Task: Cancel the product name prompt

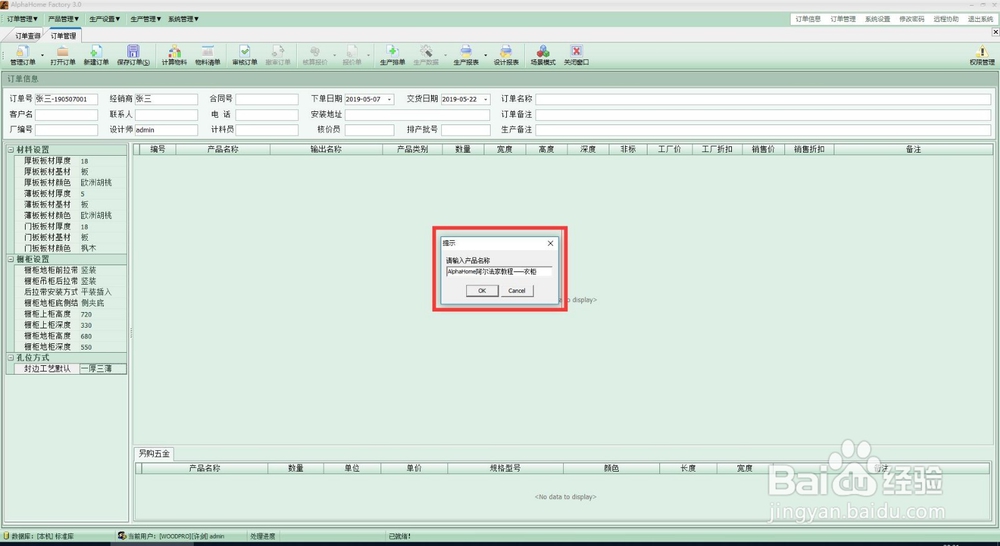Action: tap(517, 291)
